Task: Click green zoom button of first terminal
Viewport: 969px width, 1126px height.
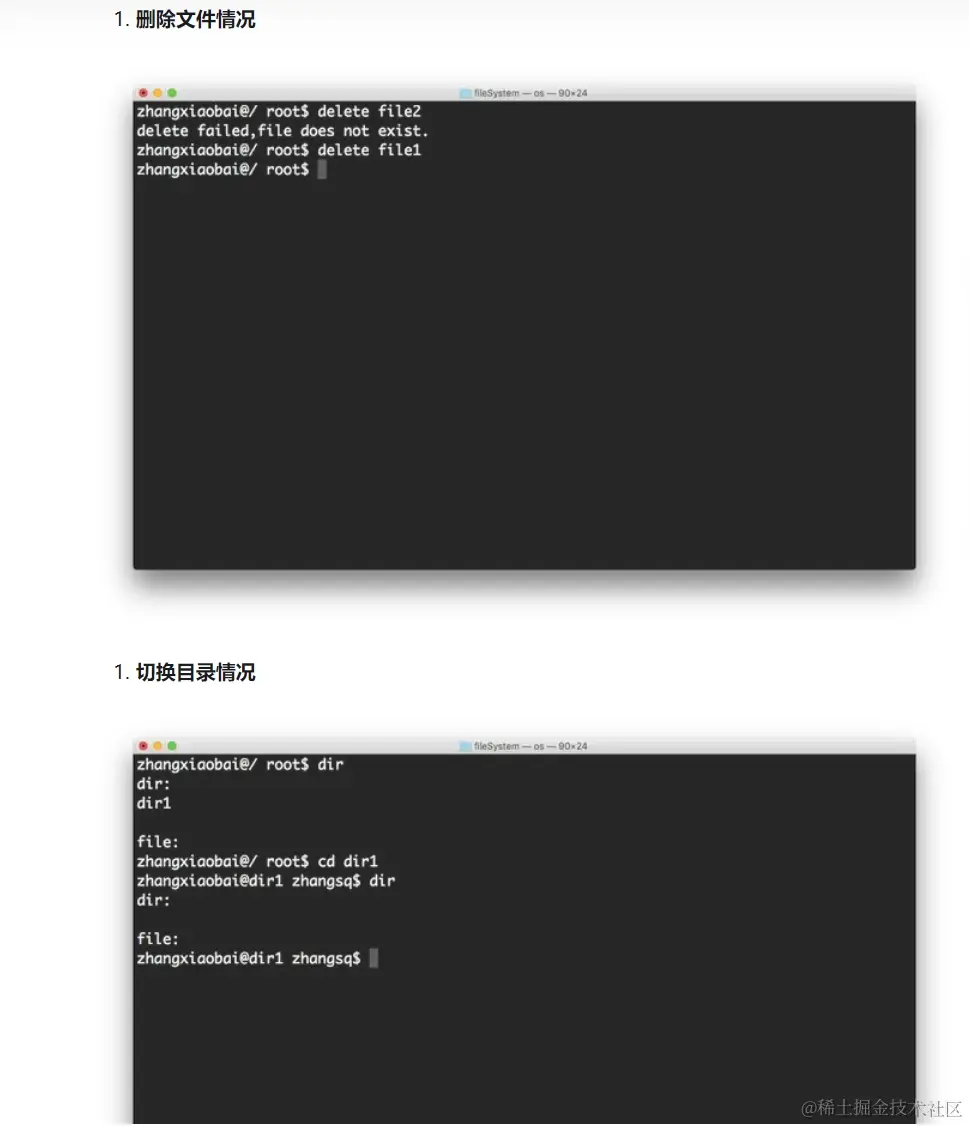Action: [x=172, y=93]
